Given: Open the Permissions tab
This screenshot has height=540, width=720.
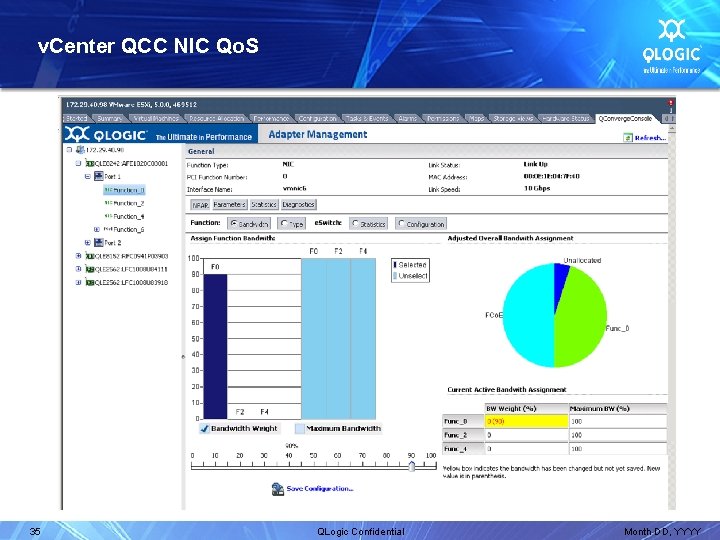Looking at the screenshot, I should pos(443,118).
